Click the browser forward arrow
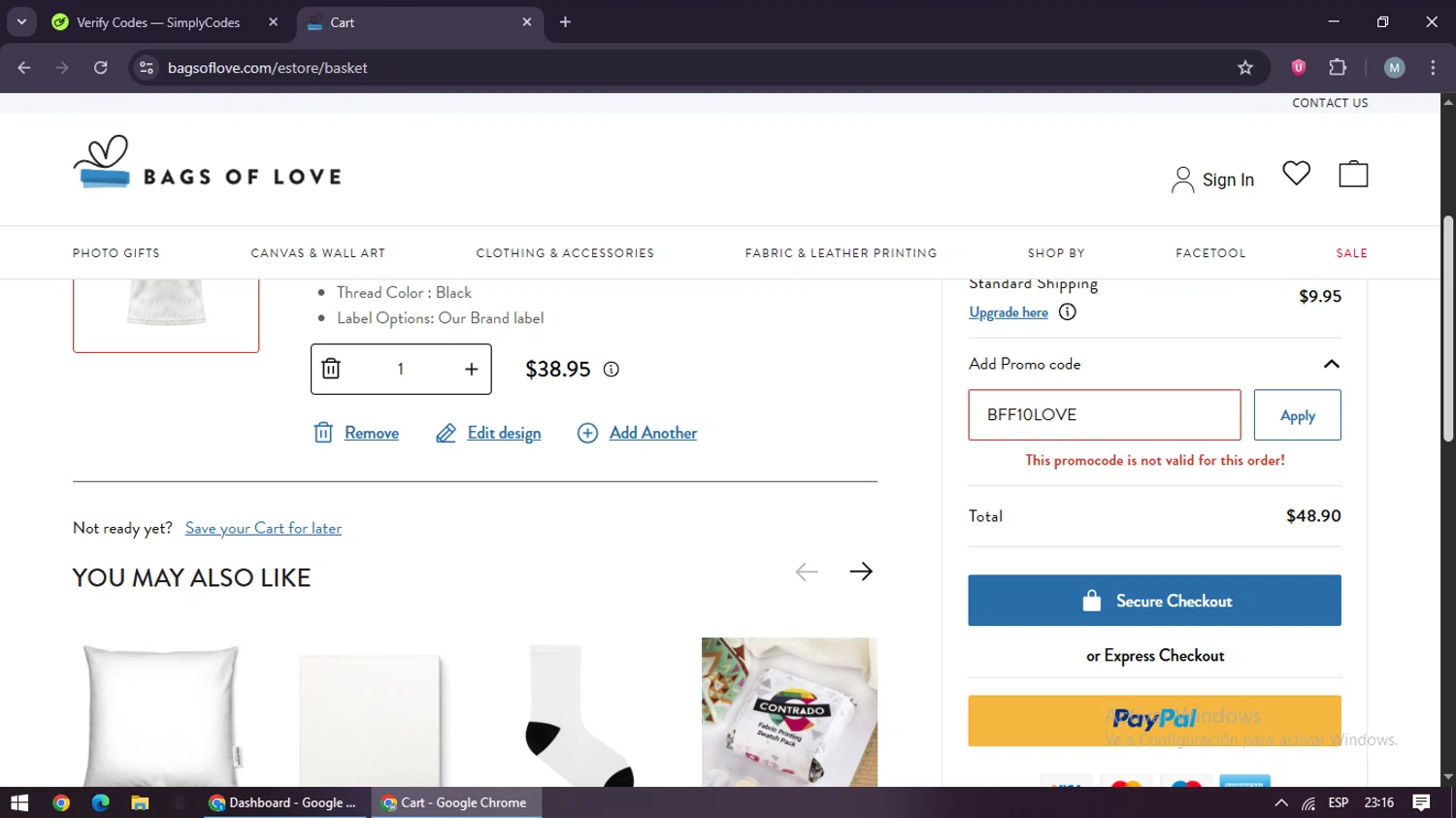 (x=62, y=68)
